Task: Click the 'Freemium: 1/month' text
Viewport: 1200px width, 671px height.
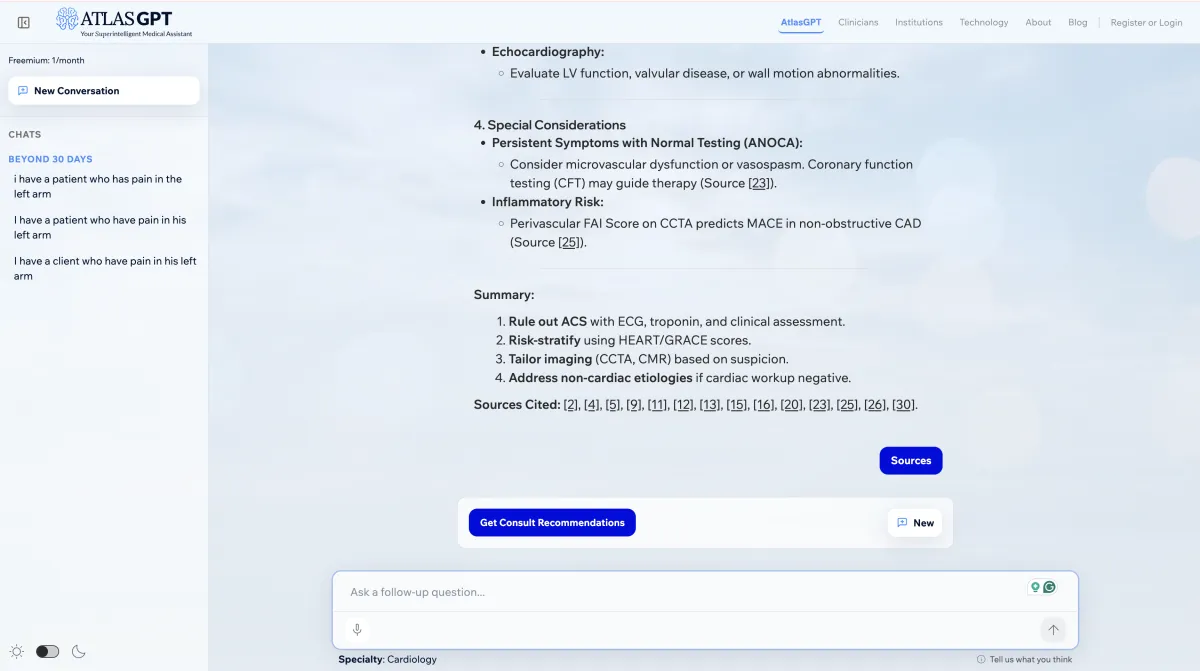Action: 47,60
